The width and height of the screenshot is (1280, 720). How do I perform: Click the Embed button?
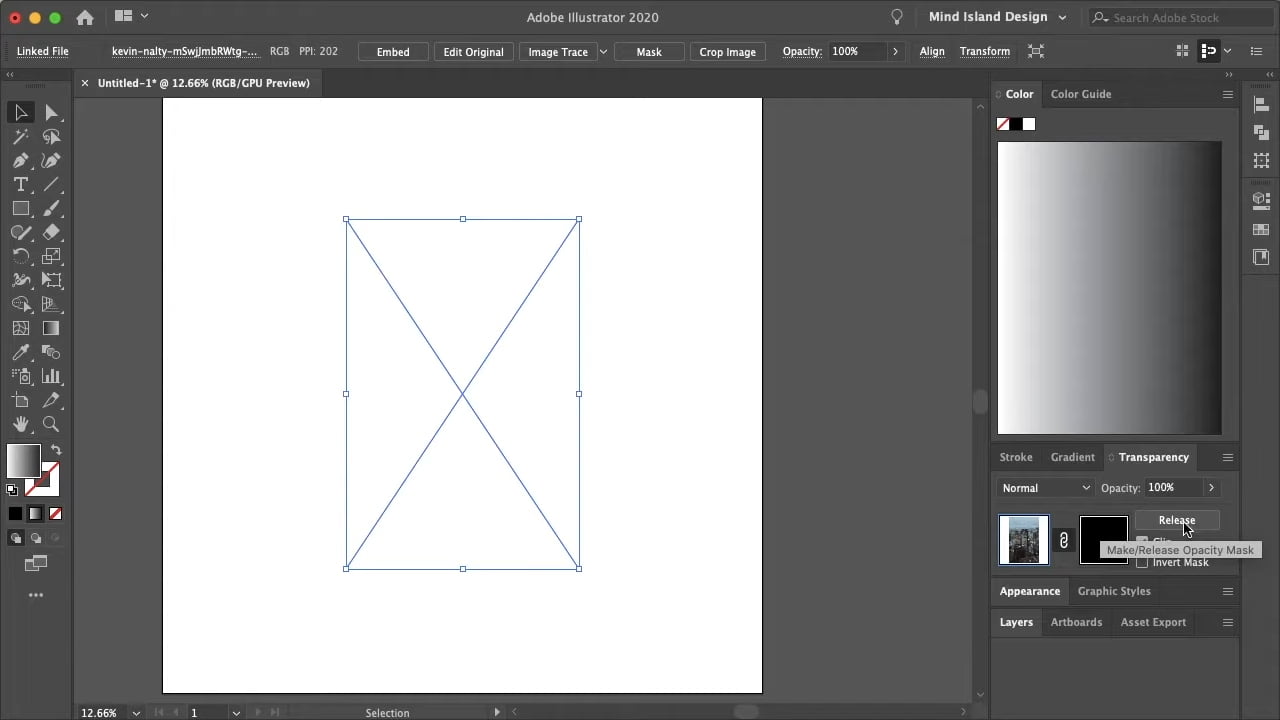pos(393,51)
